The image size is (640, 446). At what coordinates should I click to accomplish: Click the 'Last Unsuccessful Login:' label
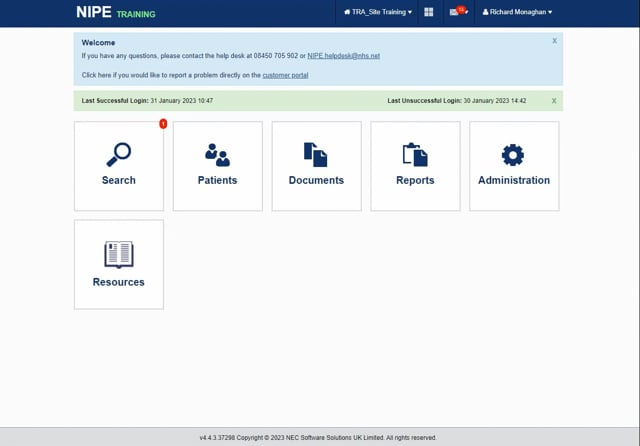[424, 101]
